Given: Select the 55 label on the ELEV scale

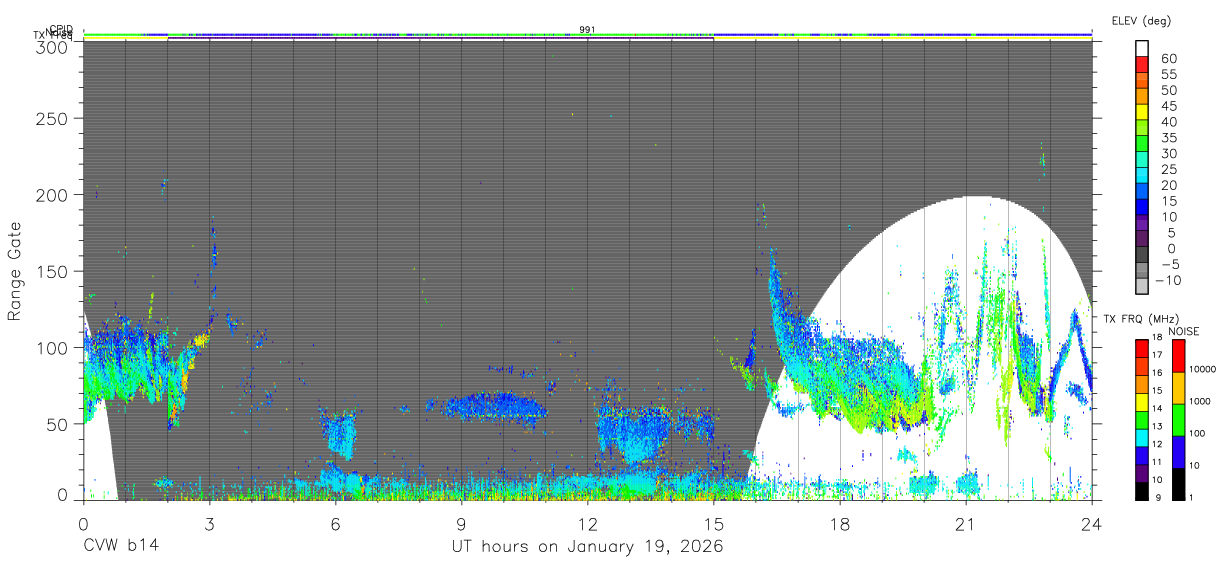Looking at the screenshot, I should [x=1169, y=75].
